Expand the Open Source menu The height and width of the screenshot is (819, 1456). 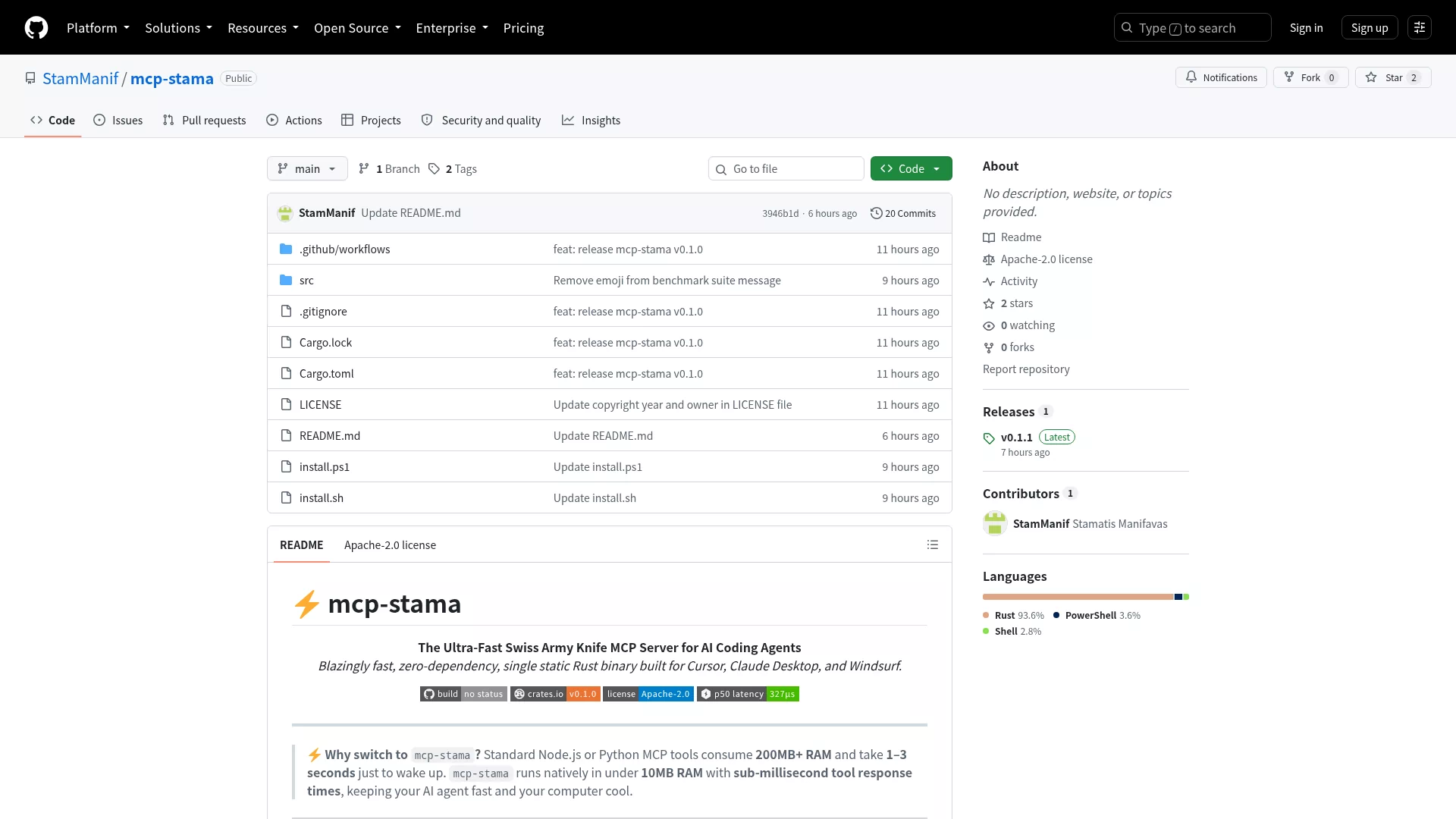point(357,27)
